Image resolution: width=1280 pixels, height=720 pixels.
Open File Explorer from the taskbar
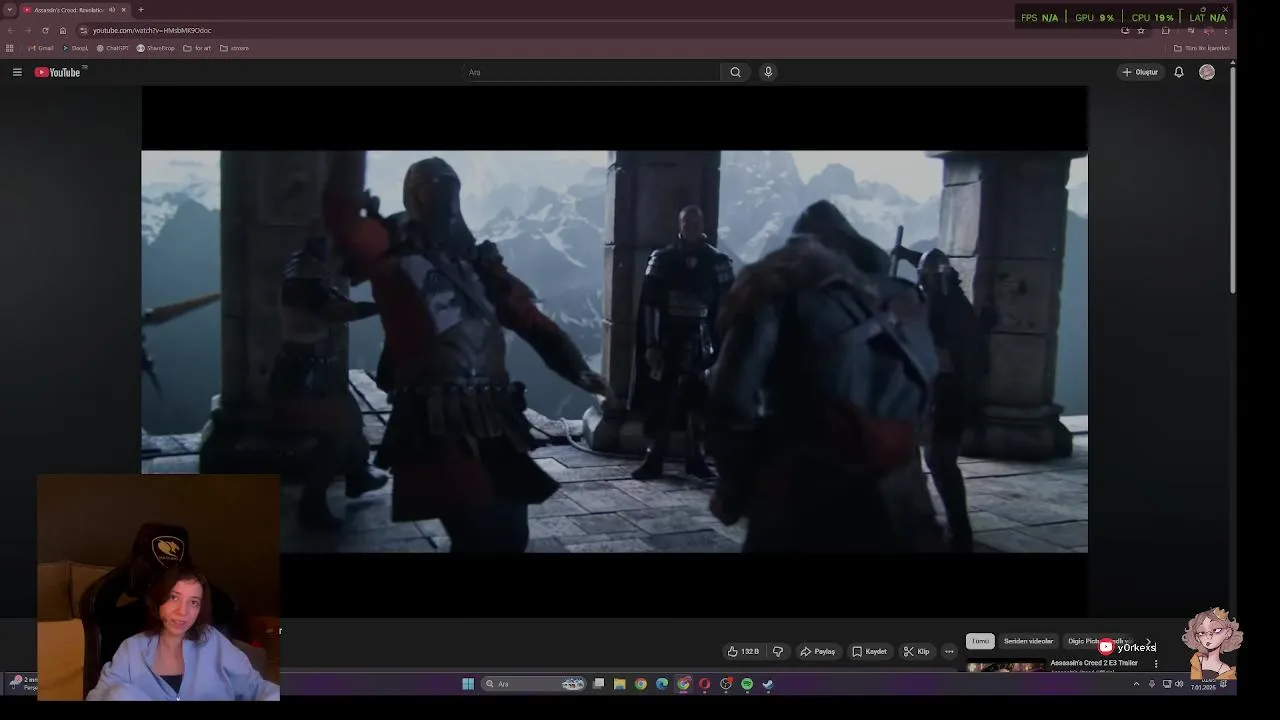620,684
